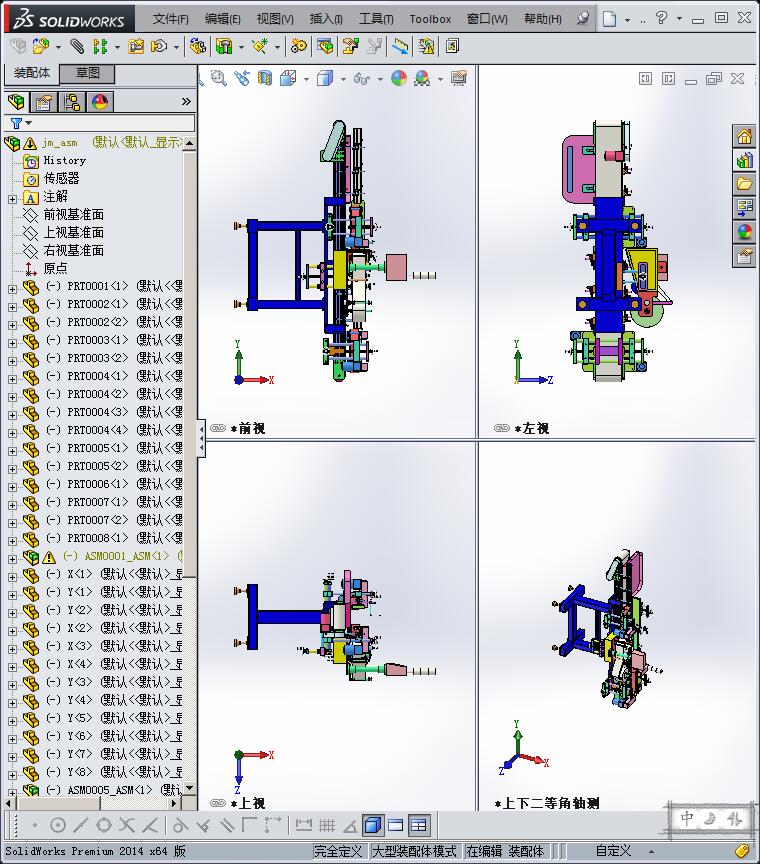
Task: Open the view orientation dropdown arrow
Action: 306,79
